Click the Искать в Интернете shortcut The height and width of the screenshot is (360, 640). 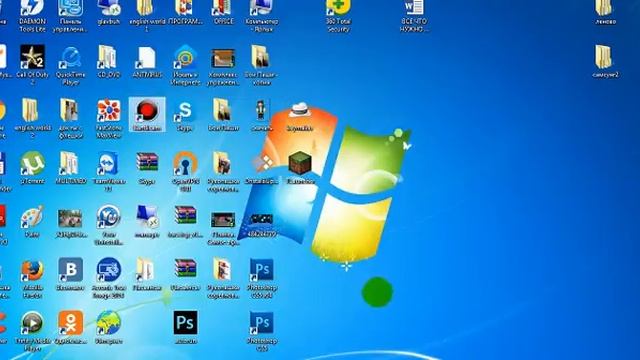point(185,64)
